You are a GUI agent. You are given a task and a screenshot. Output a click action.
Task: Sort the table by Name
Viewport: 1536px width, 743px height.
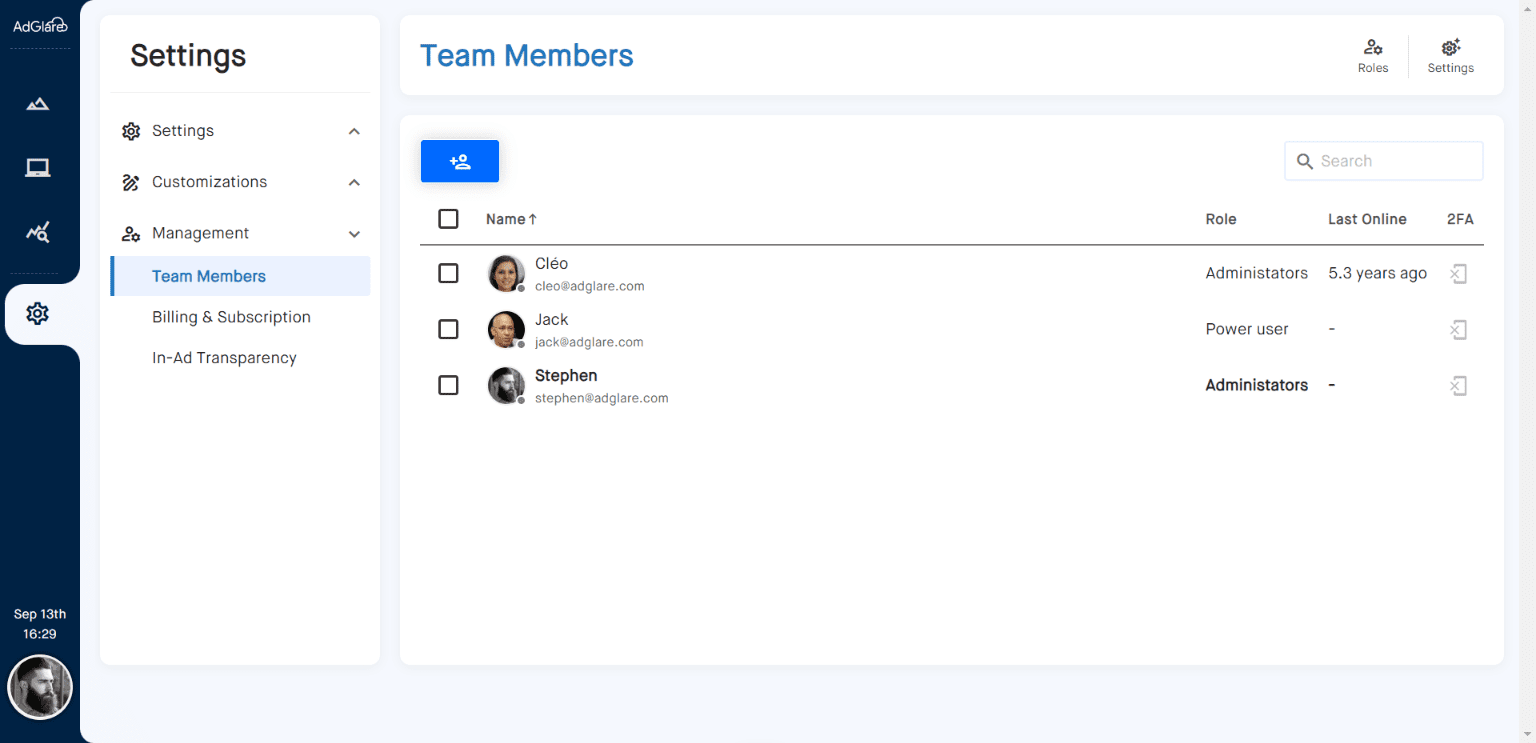pos(511,218)
